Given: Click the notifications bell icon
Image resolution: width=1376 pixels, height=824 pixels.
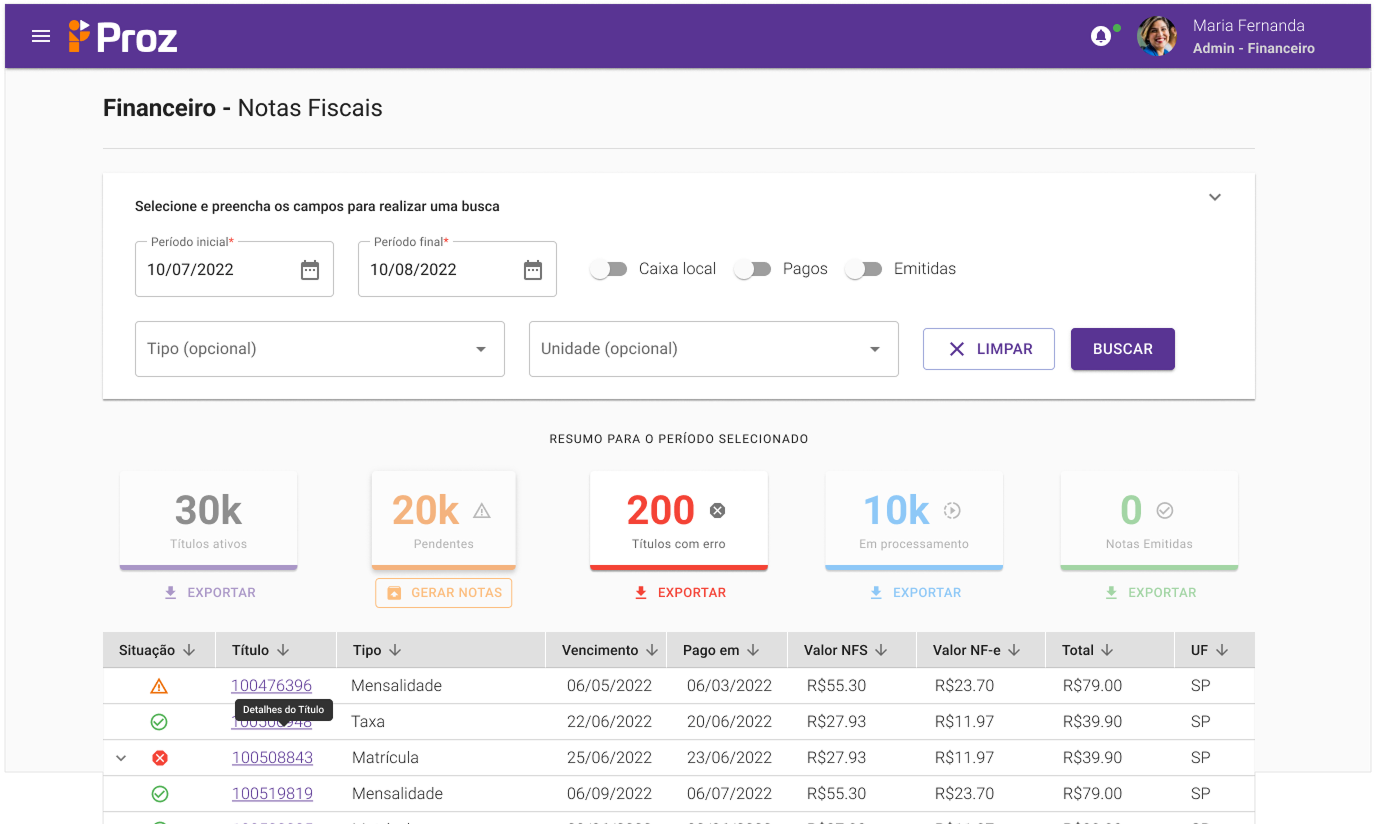Looking at the screenshot, I should coord(1100,37).
